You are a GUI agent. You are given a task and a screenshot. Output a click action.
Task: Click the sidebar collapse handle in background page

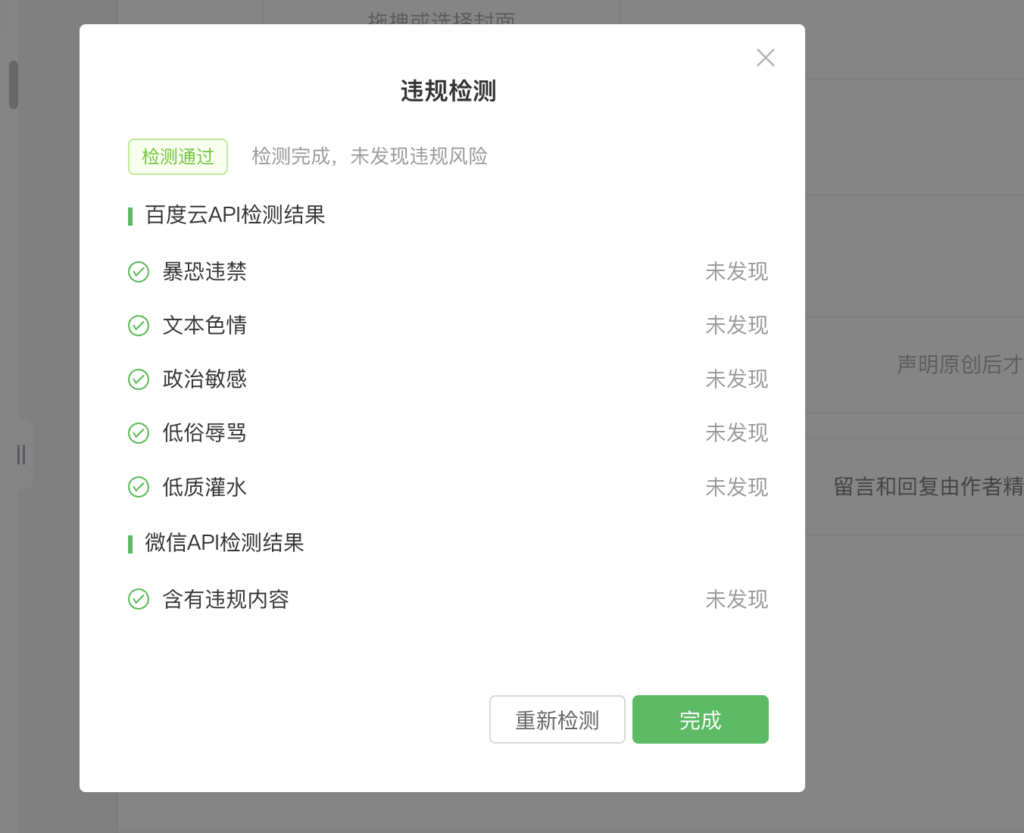click(x=22, y=454)
